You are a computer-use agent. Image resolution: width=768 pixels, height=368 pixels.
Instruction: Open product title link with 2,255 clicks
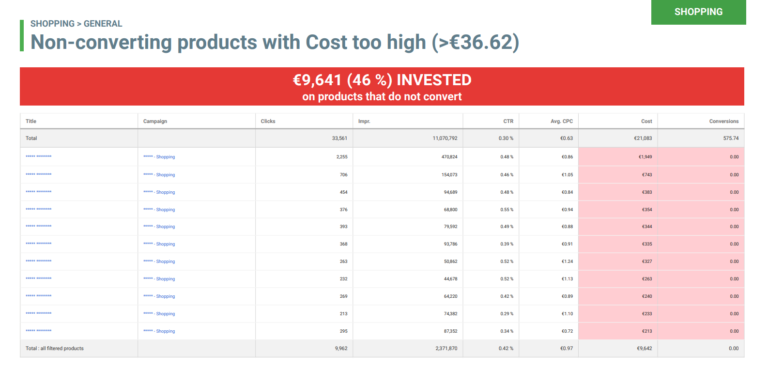pyautogui.click(x=38, y=156)
